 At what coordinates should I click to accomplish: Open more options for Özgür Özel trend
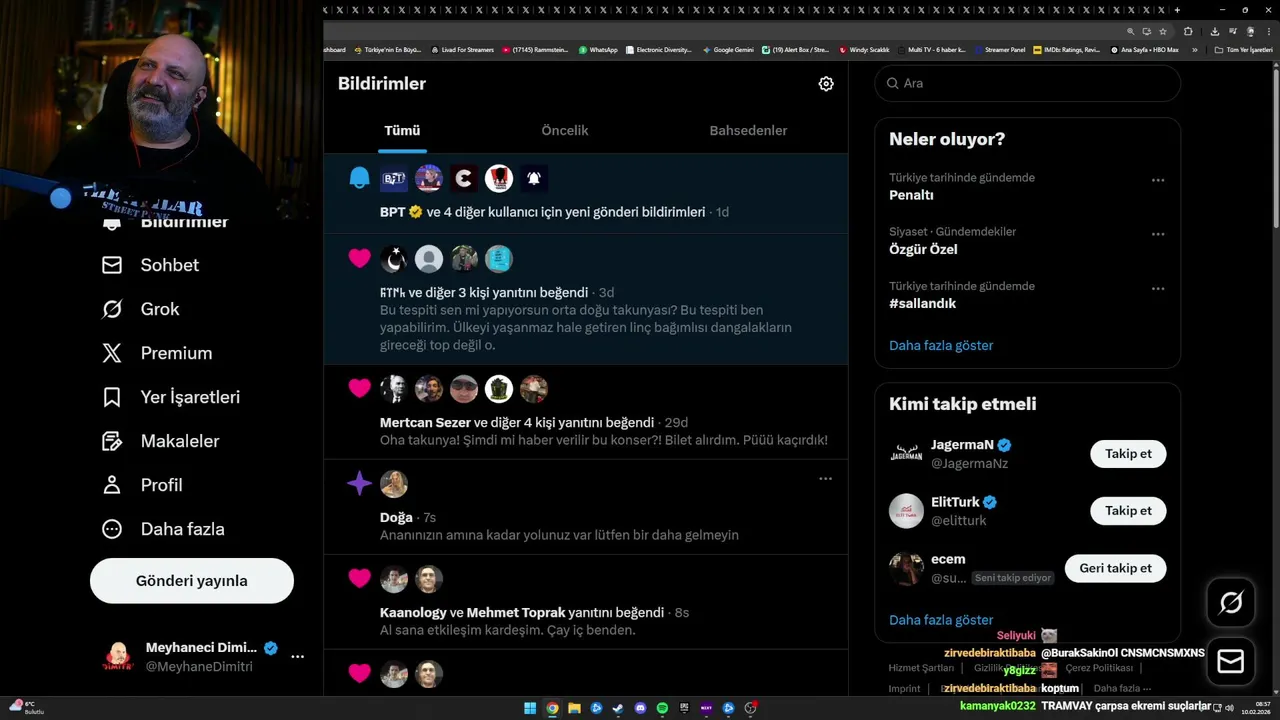pos(1158,234)
